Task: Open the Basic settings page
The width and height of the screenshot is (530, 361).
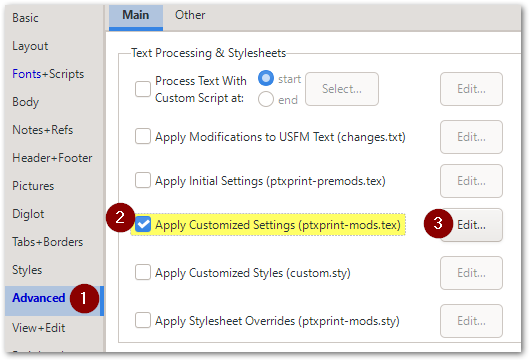Action: click(x=25, y=18)
